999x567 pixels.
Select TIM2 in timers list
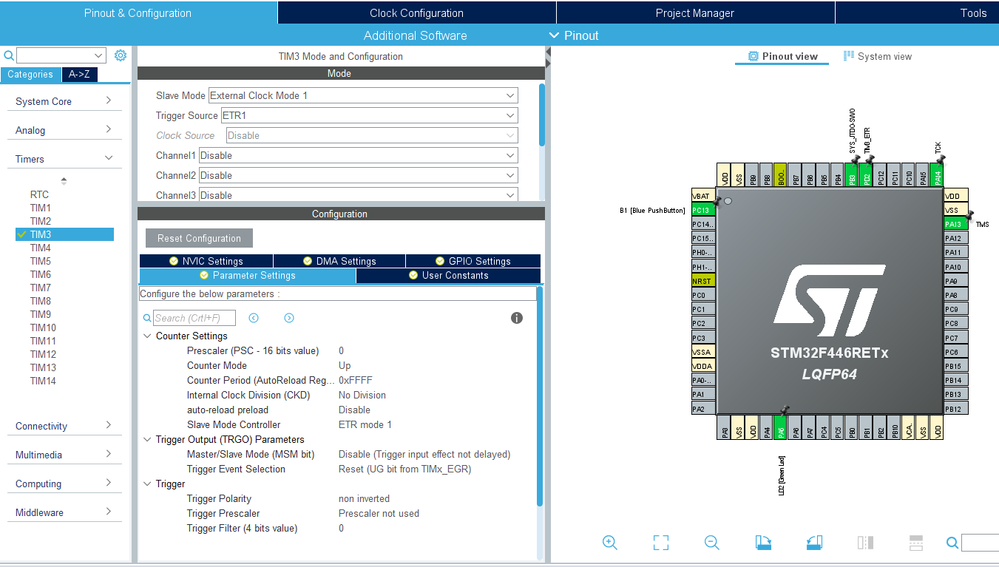pos(40,221)
